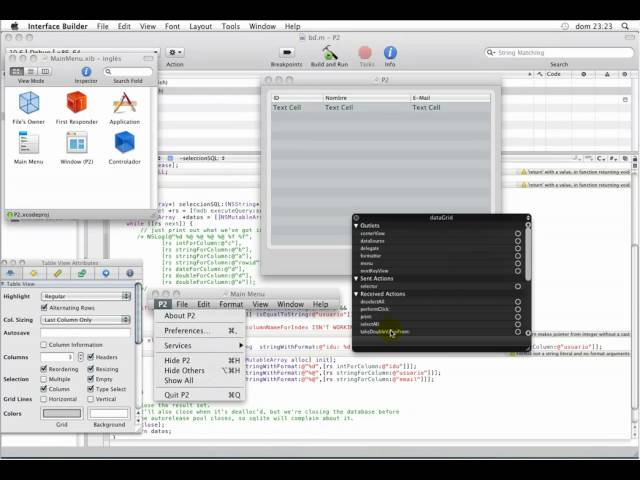Toggle the Resizing checkbox
640x480 pixels.
(x=91, y=369)
